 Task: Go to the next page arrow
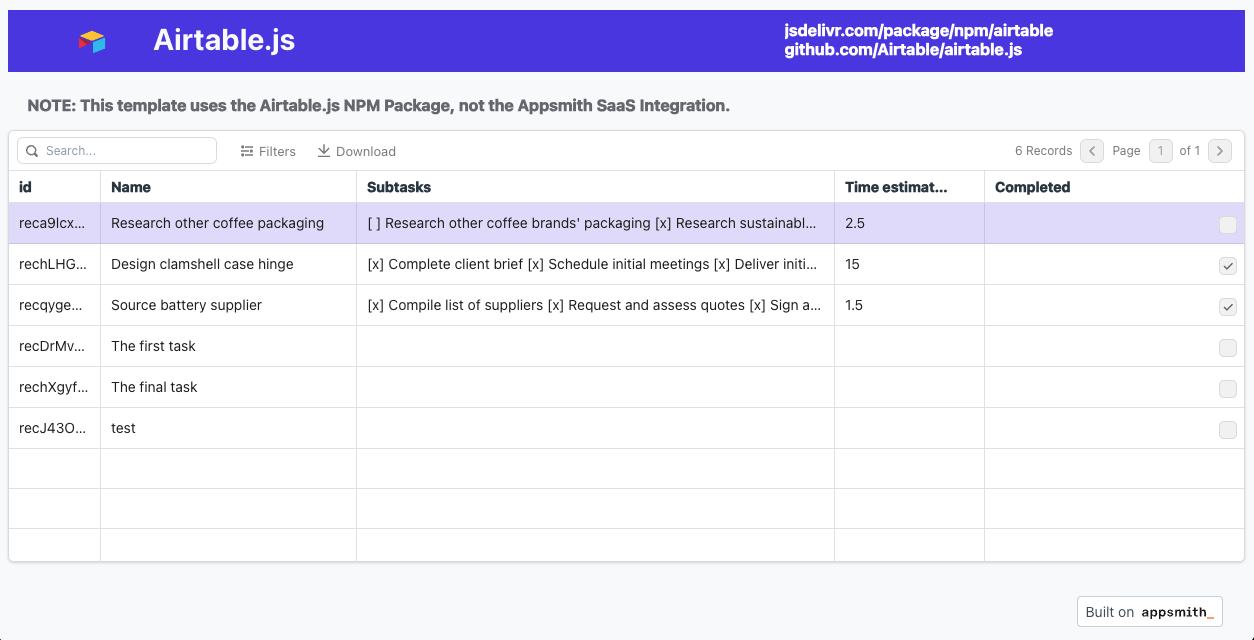[x=1219, y=151]
